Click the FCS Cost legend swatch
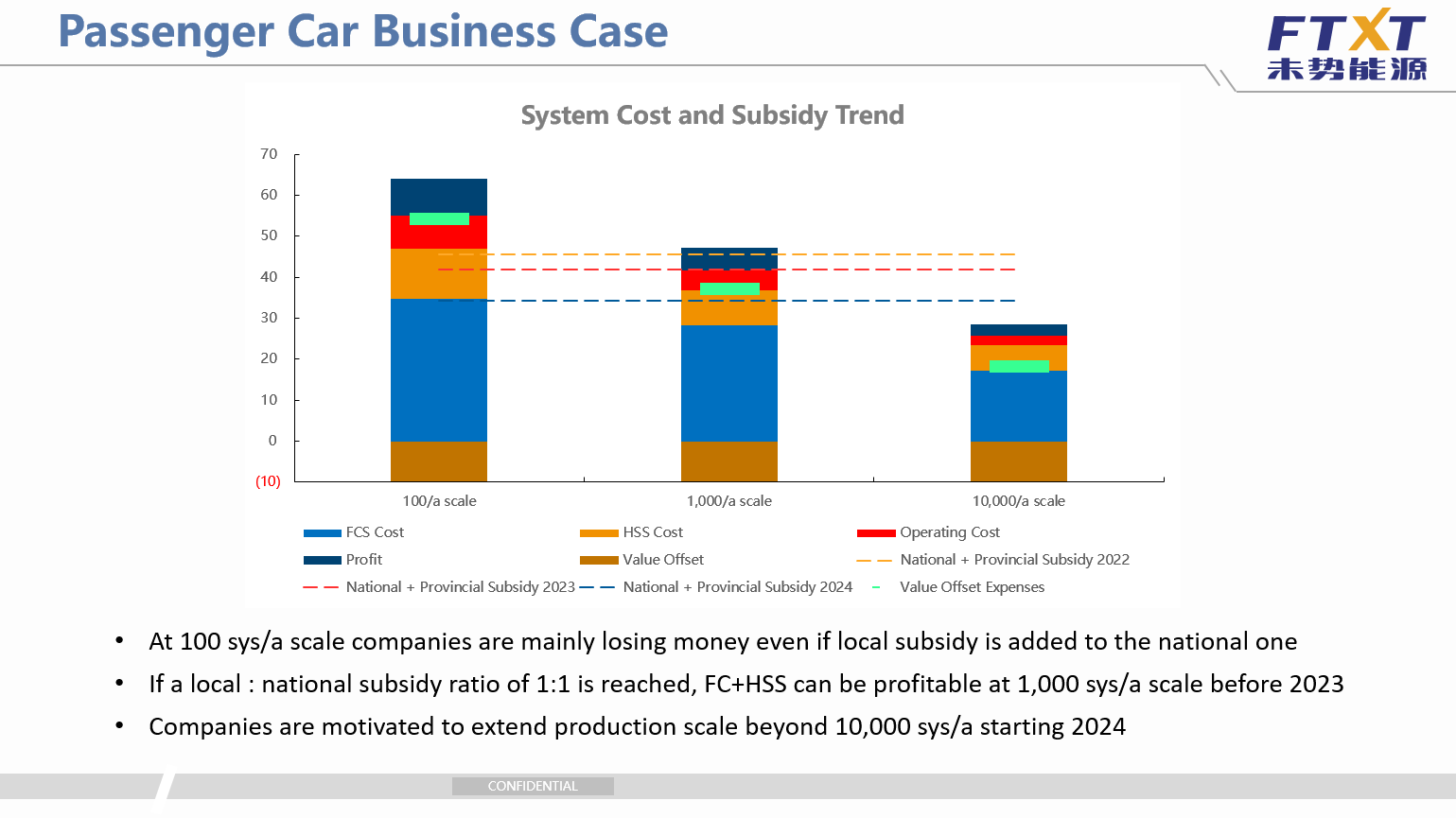 click(x=322, y=533)
